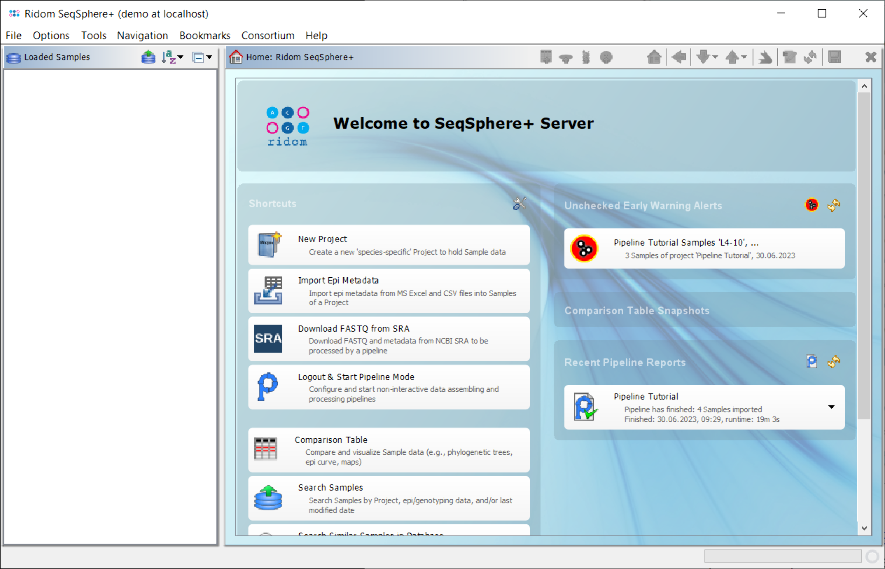Viewport: 885px width, 569px height.
Task: Open the Consortium menu
Action: point(268,35)
